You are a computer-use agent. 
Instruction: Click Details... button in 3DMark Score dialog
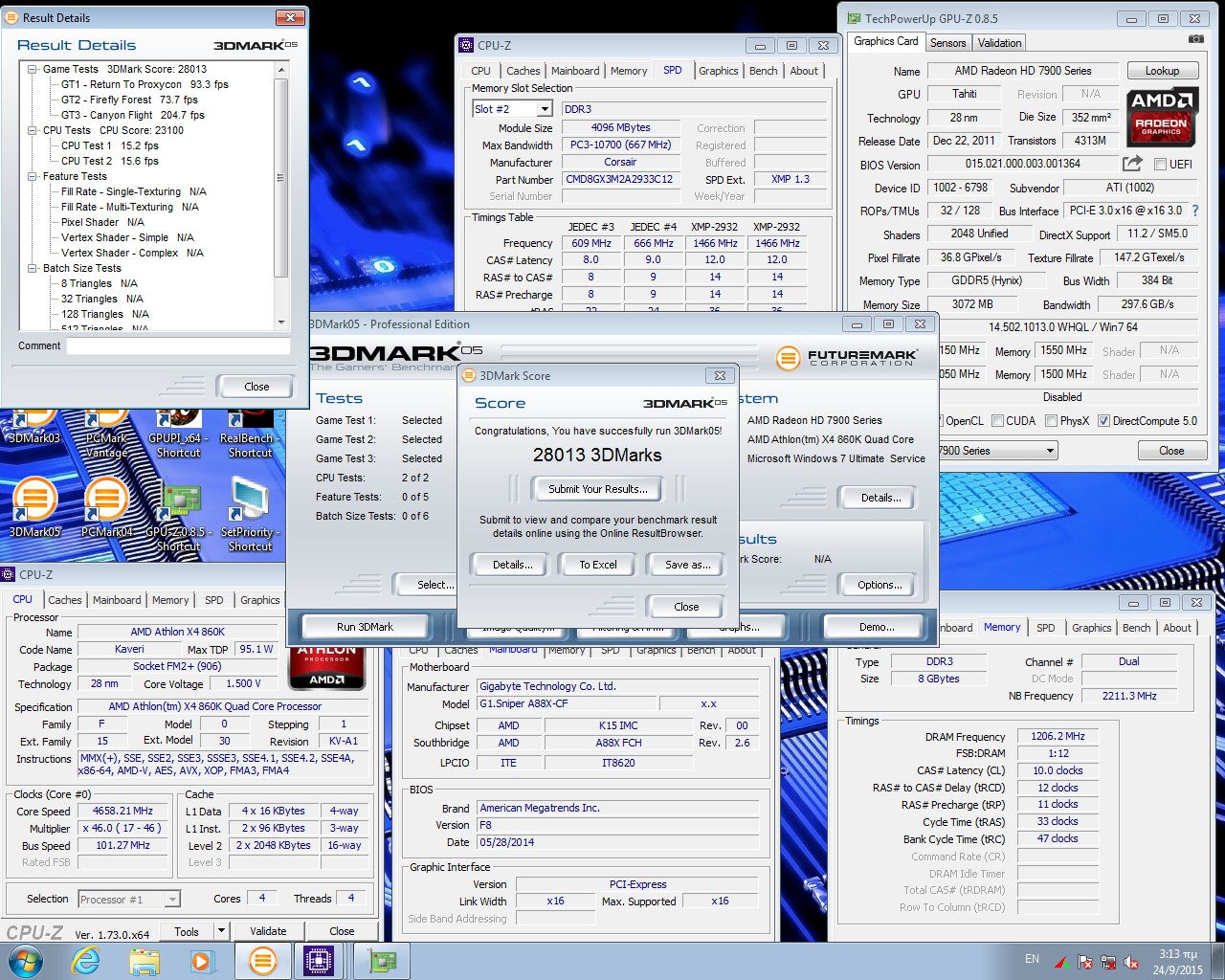pos(513,565)
